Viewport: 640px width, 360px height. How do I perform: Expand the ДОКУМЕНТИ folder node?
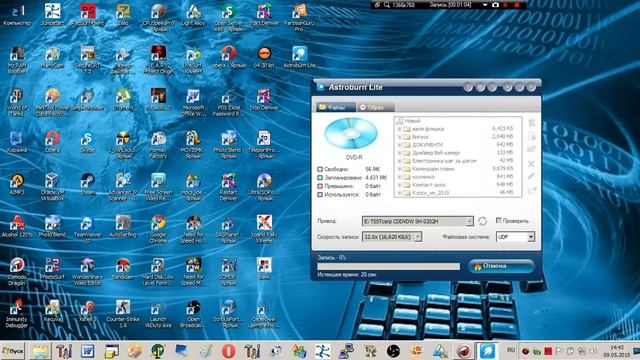click(x=399, y=144)
